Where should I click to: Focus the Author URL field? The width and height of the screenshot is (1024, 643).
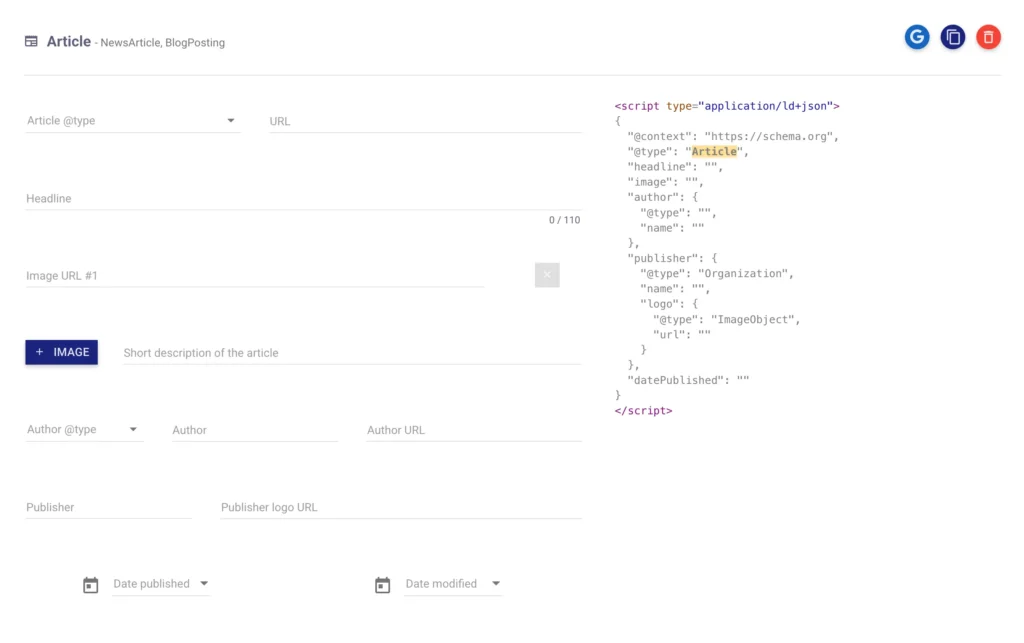point(474,430)
